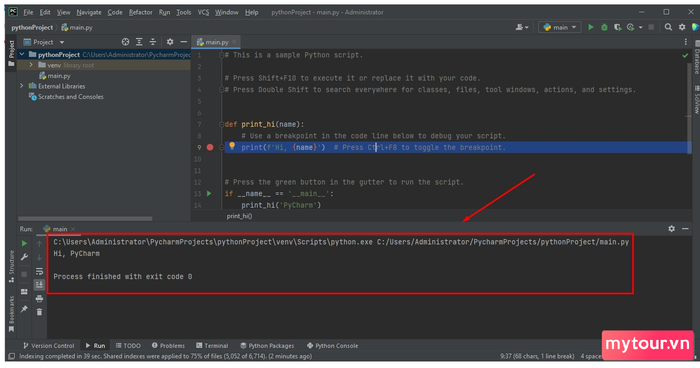Viewport: 700px width, 368px height.
Task: Rerun main in the Run panel
Action: pyautogui.click(x=25, y=244)
